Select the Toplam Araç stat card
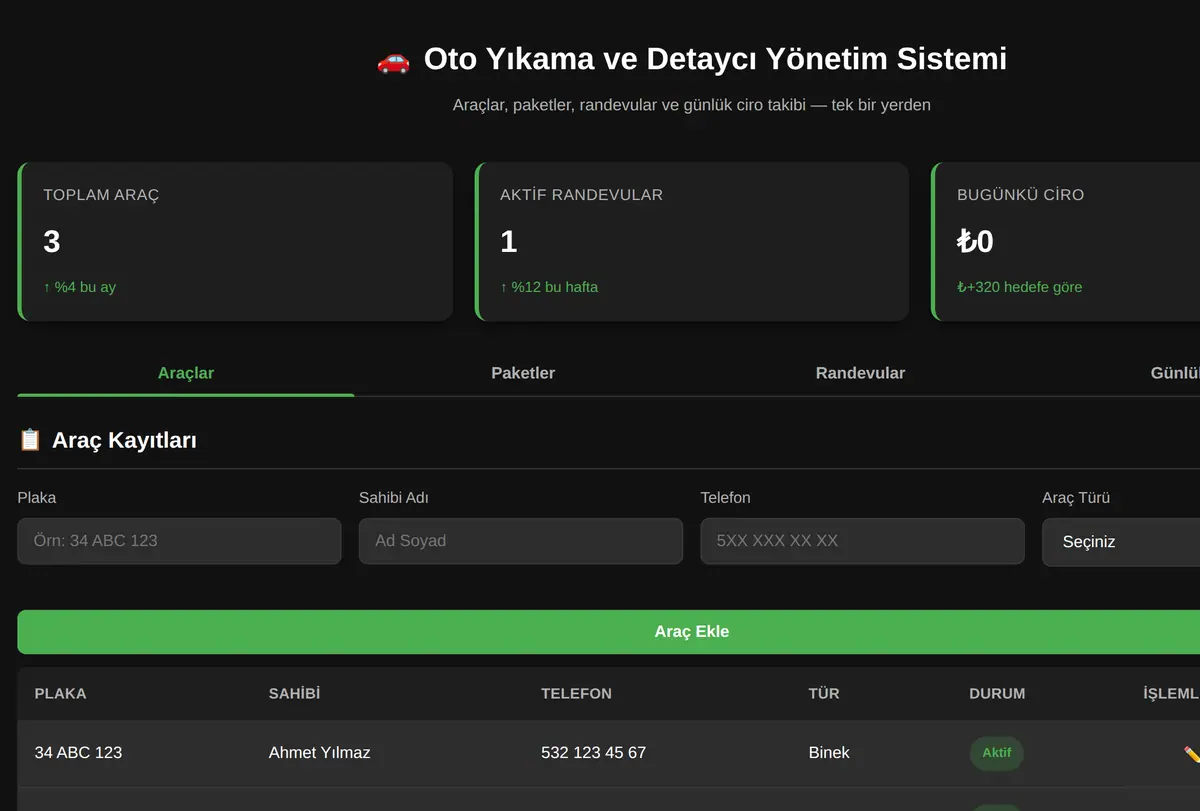This screenshot has height=811, width=1200. 235,242
